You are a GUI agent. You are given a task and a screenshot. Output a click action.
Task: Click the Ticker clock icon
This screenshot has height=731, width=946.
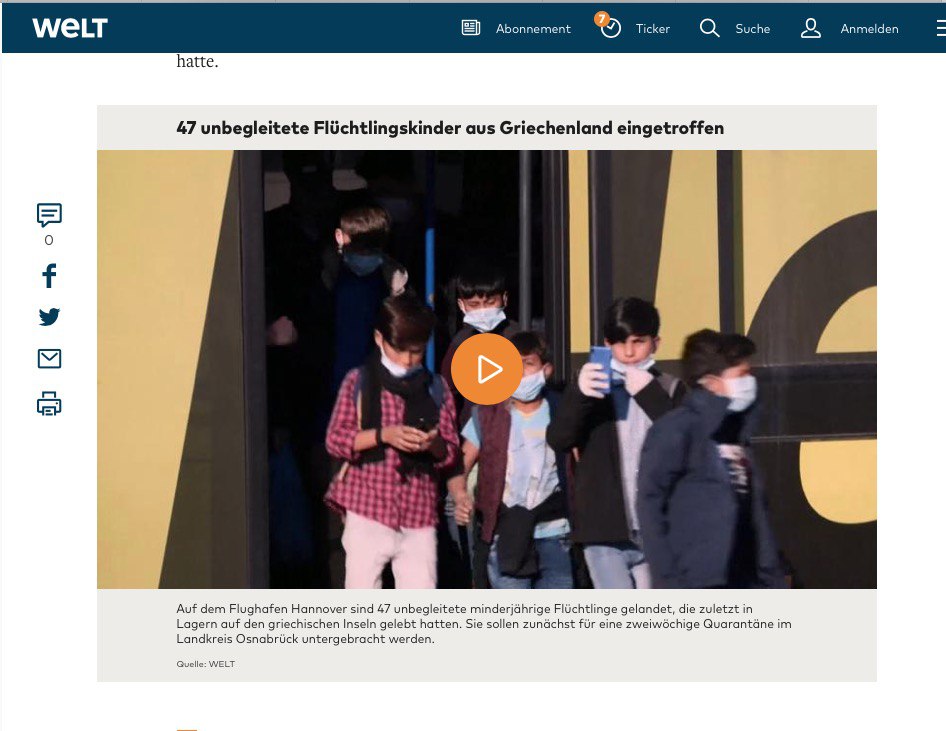(x=611, y=28)
